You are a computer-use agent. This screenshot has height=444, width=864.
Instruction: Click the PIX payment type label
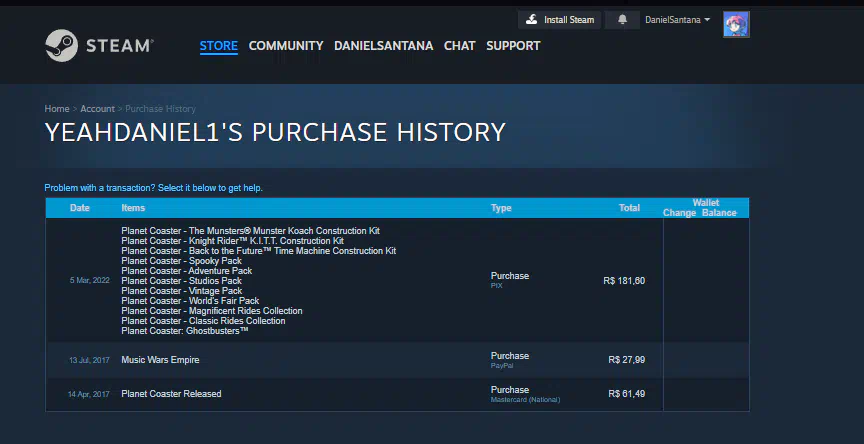[x=496, y=286]
